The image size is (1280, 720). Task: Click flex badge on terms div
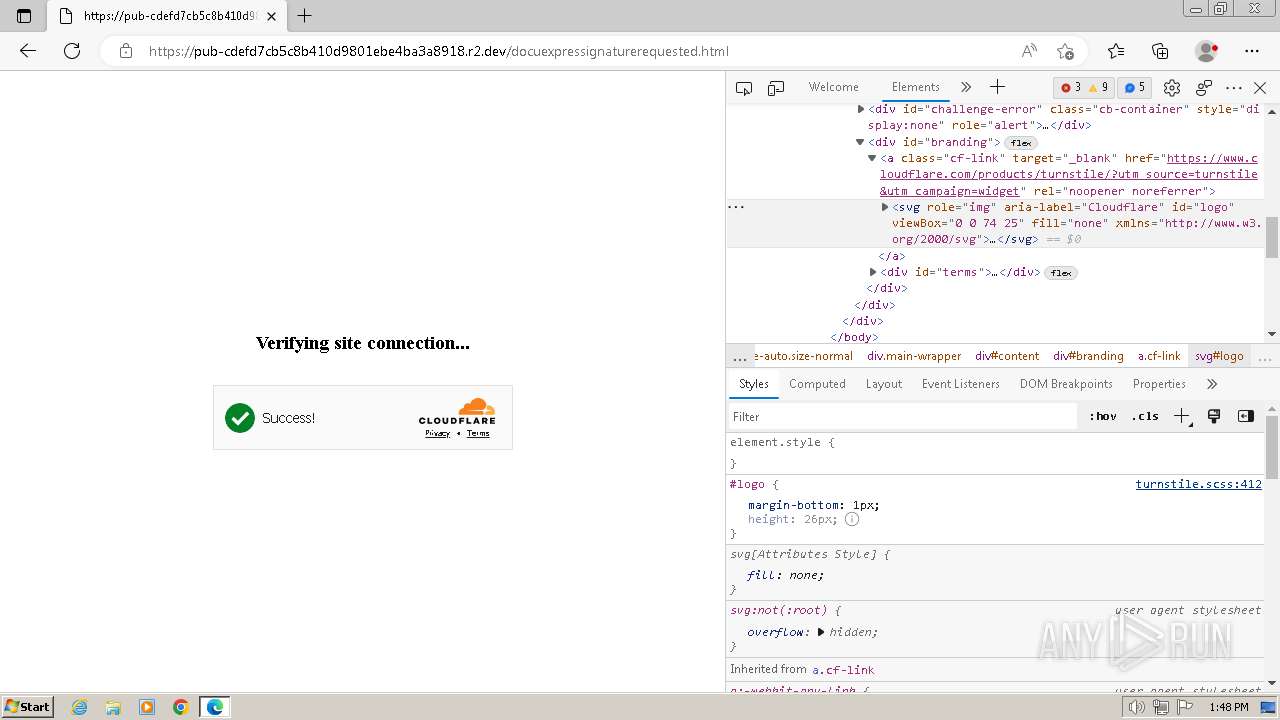tap(1061, 273)
